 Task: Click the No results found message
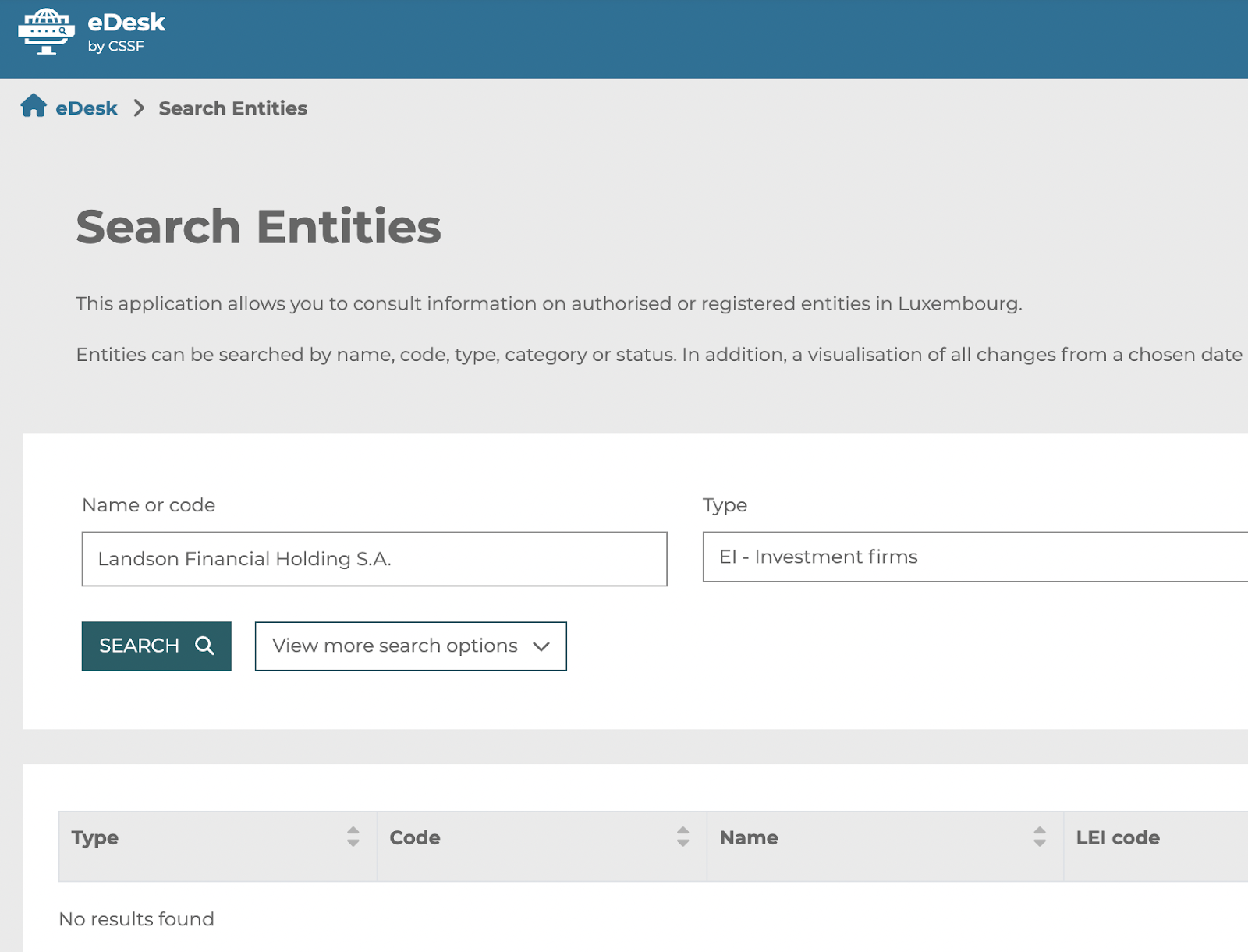point(136,919)
